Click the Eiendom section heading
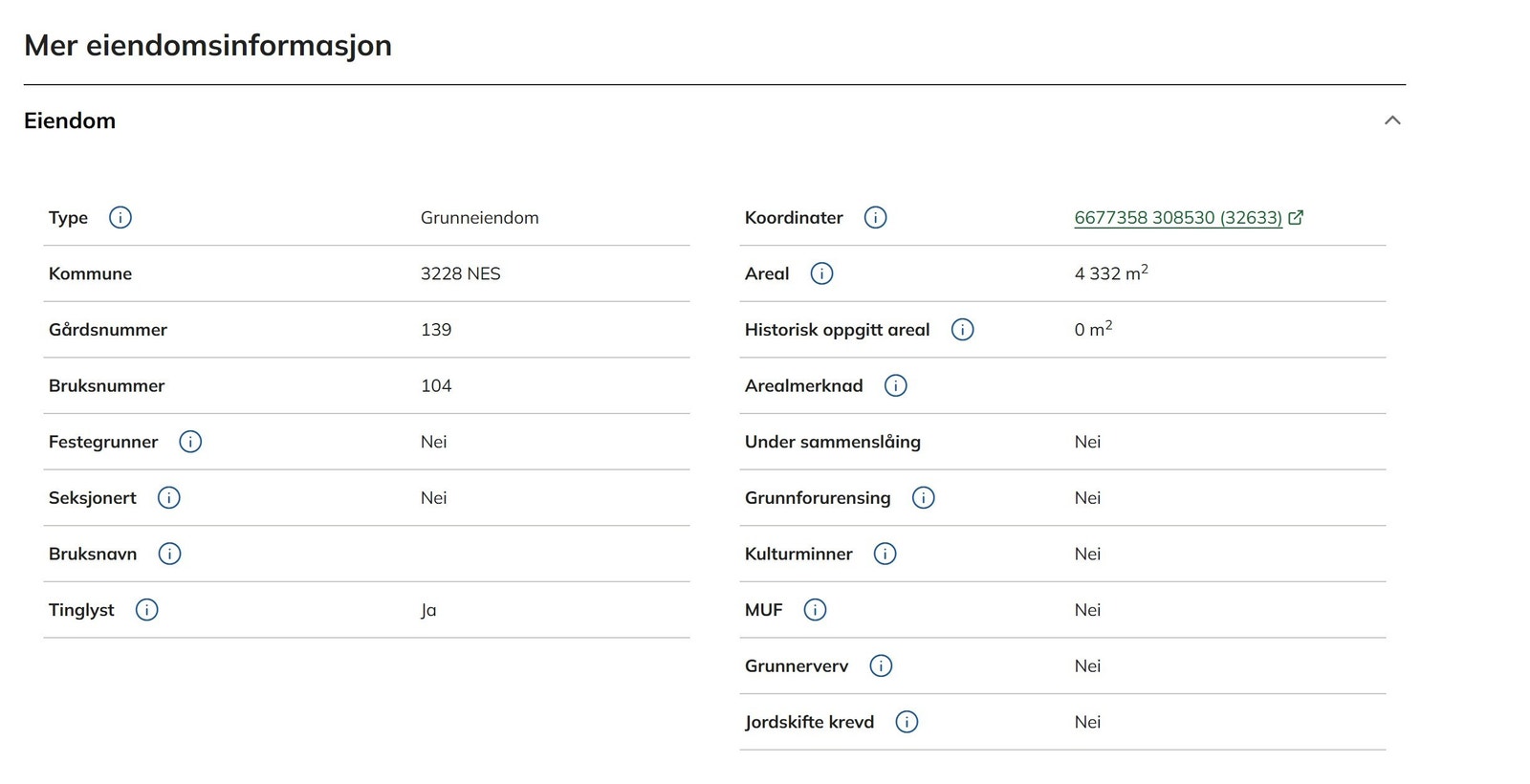This screenshot has width=1530, height=784. click(70, 120)
